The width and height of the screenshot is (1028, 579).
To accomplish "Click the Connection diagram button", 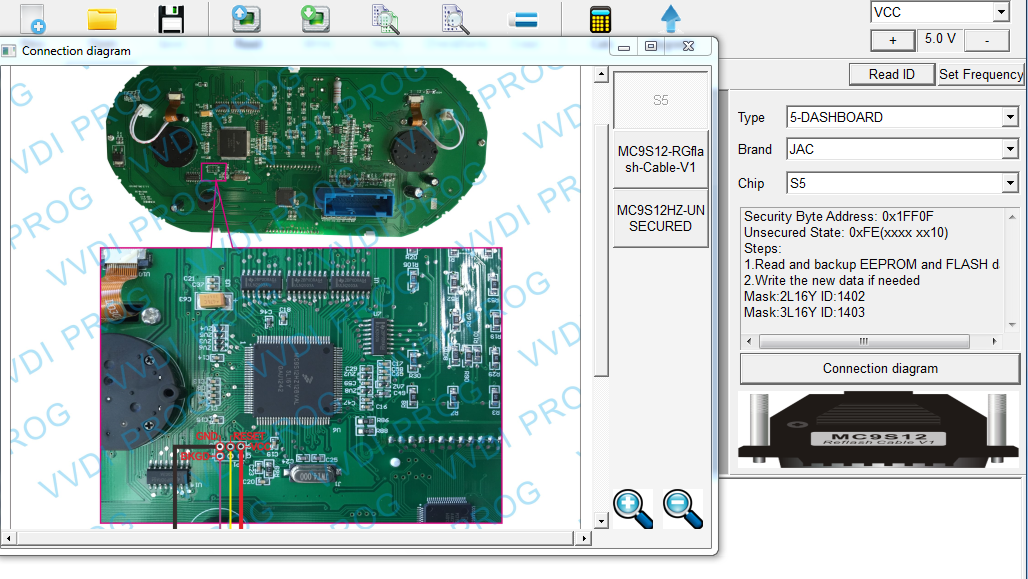I will (x=880, y=369).
